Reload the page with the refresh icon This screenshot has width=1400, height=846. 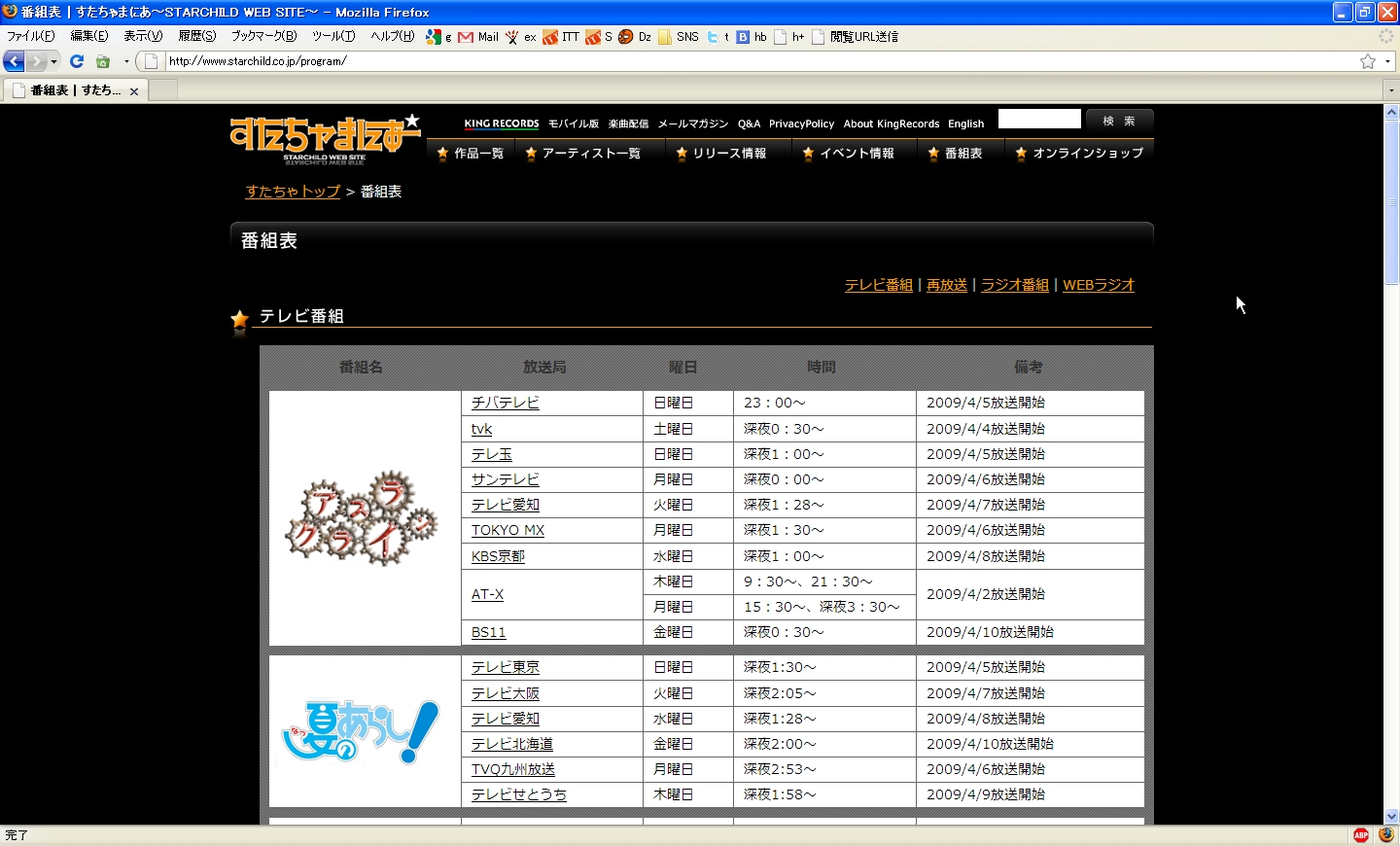pos(77,61)
